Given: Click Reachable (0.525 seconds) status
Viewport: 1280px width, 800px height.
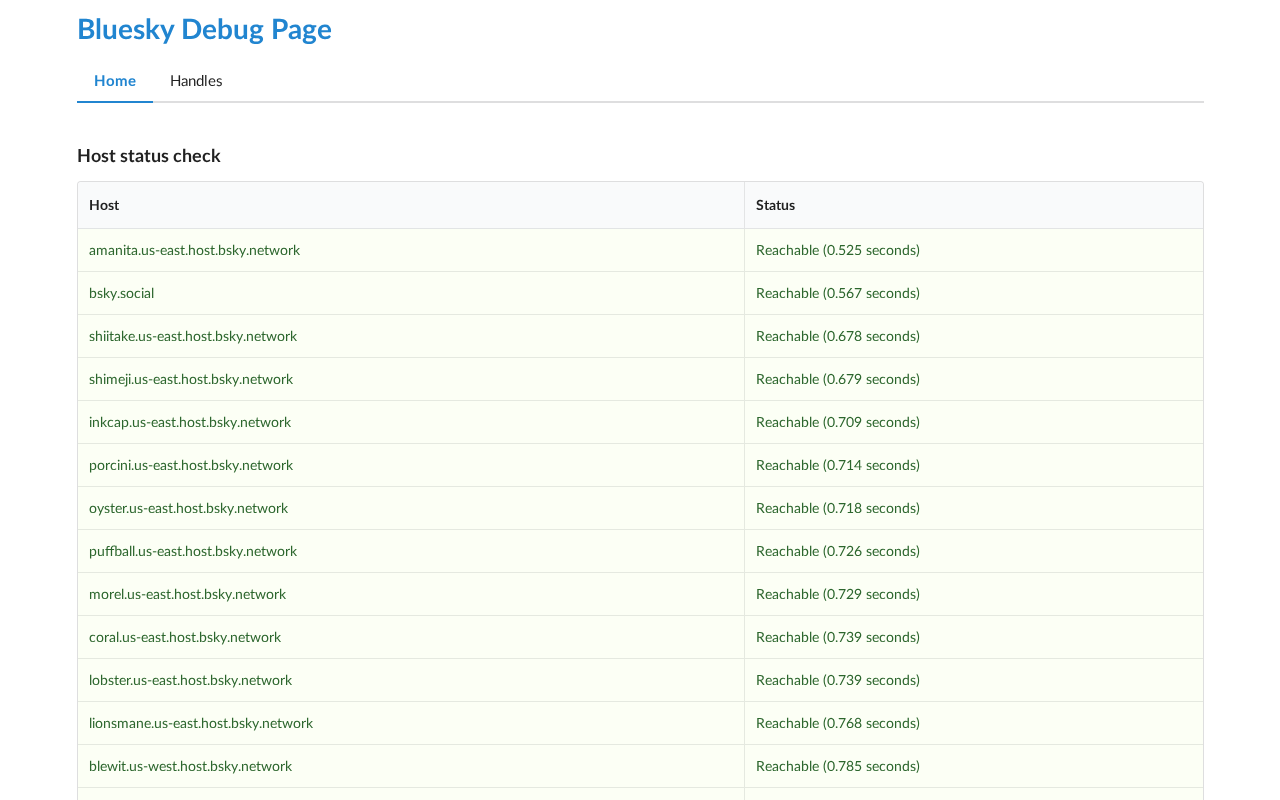Looking at the screenshot, I should (x=838, y=250).
